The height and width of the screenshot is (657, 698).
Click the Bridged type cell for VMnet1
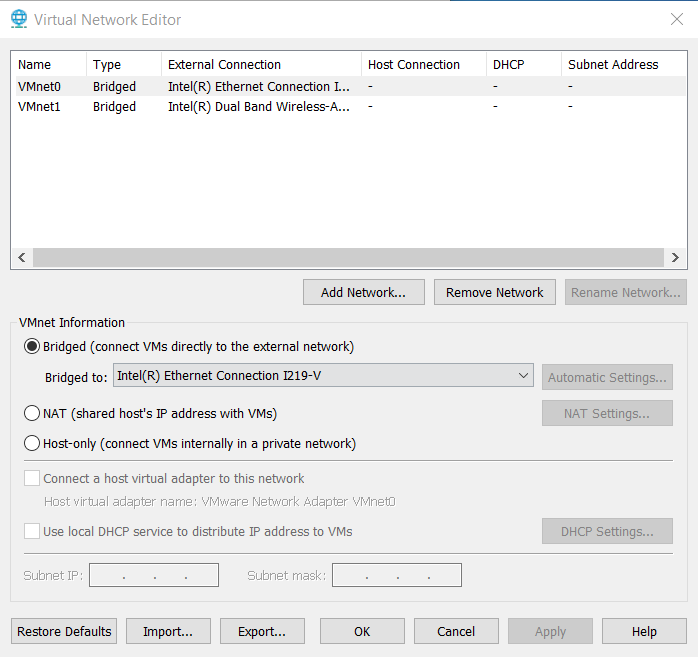(x=114, y=107)
